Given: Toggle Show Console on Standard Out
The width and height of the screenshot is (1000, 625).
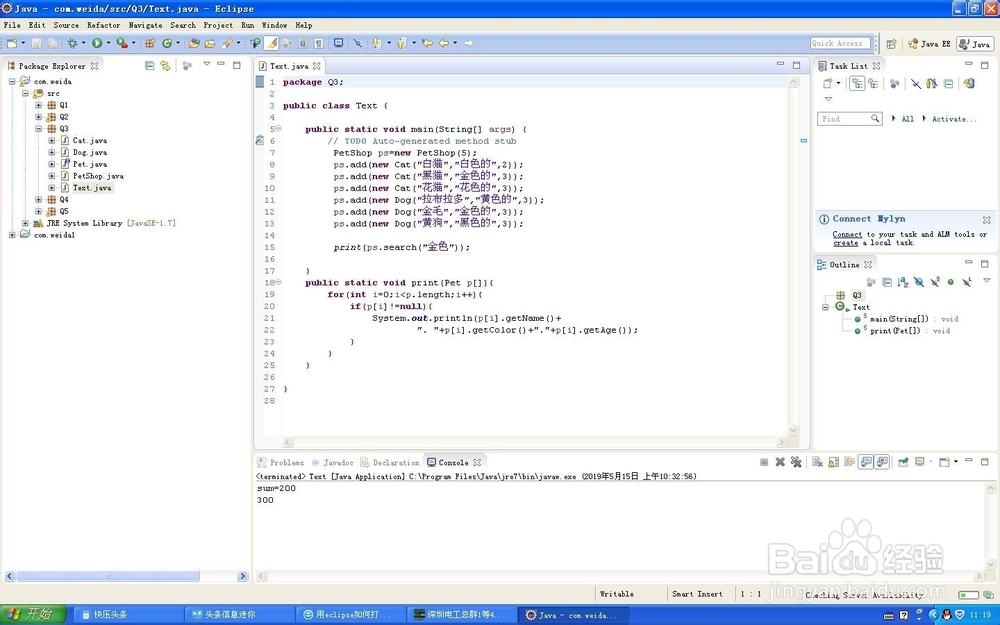Looking at the screenshot, I should (866, 462).
